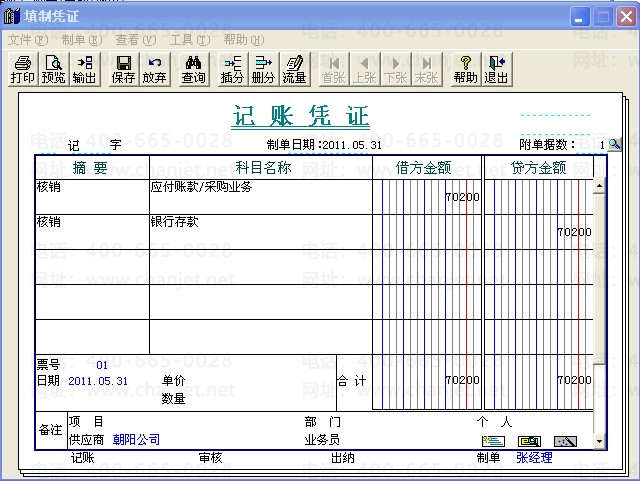Close the 填制凭证 window
The height and width of the screenshot is (481, 640).
(x=626, y=17)
